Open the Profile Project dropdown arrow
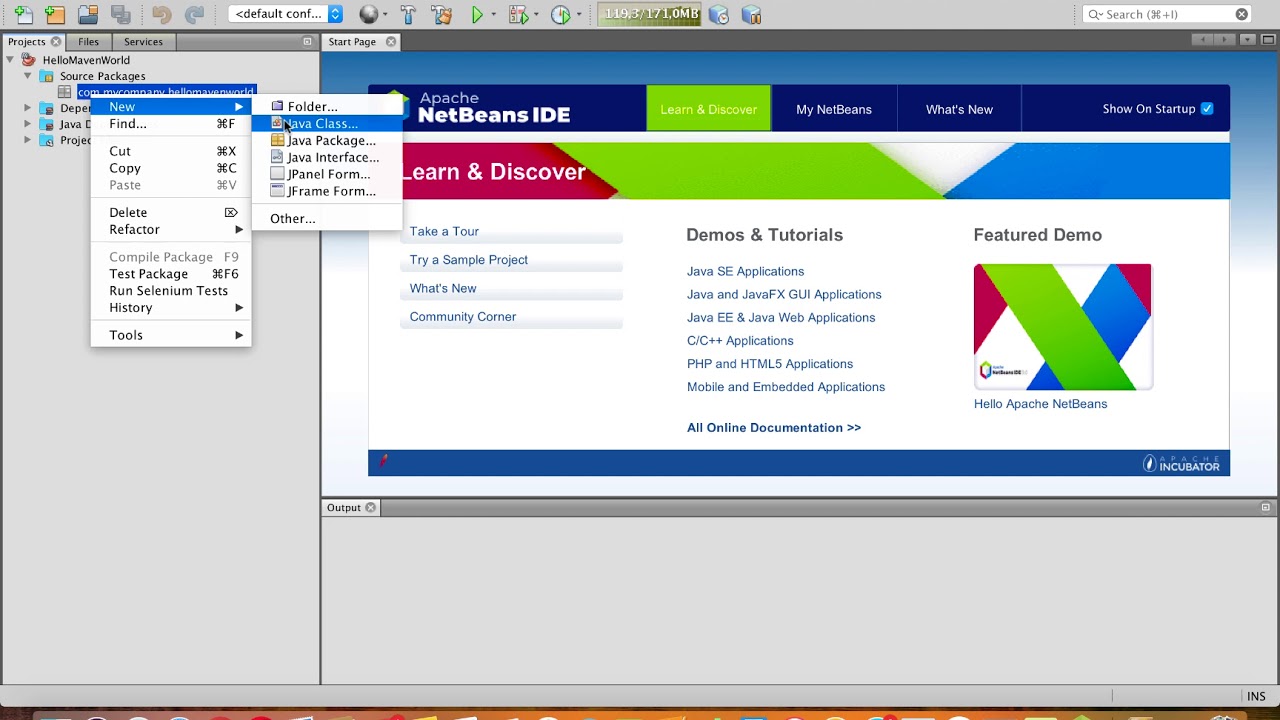This screenshot has width=1280, height=720. (578, 15)
